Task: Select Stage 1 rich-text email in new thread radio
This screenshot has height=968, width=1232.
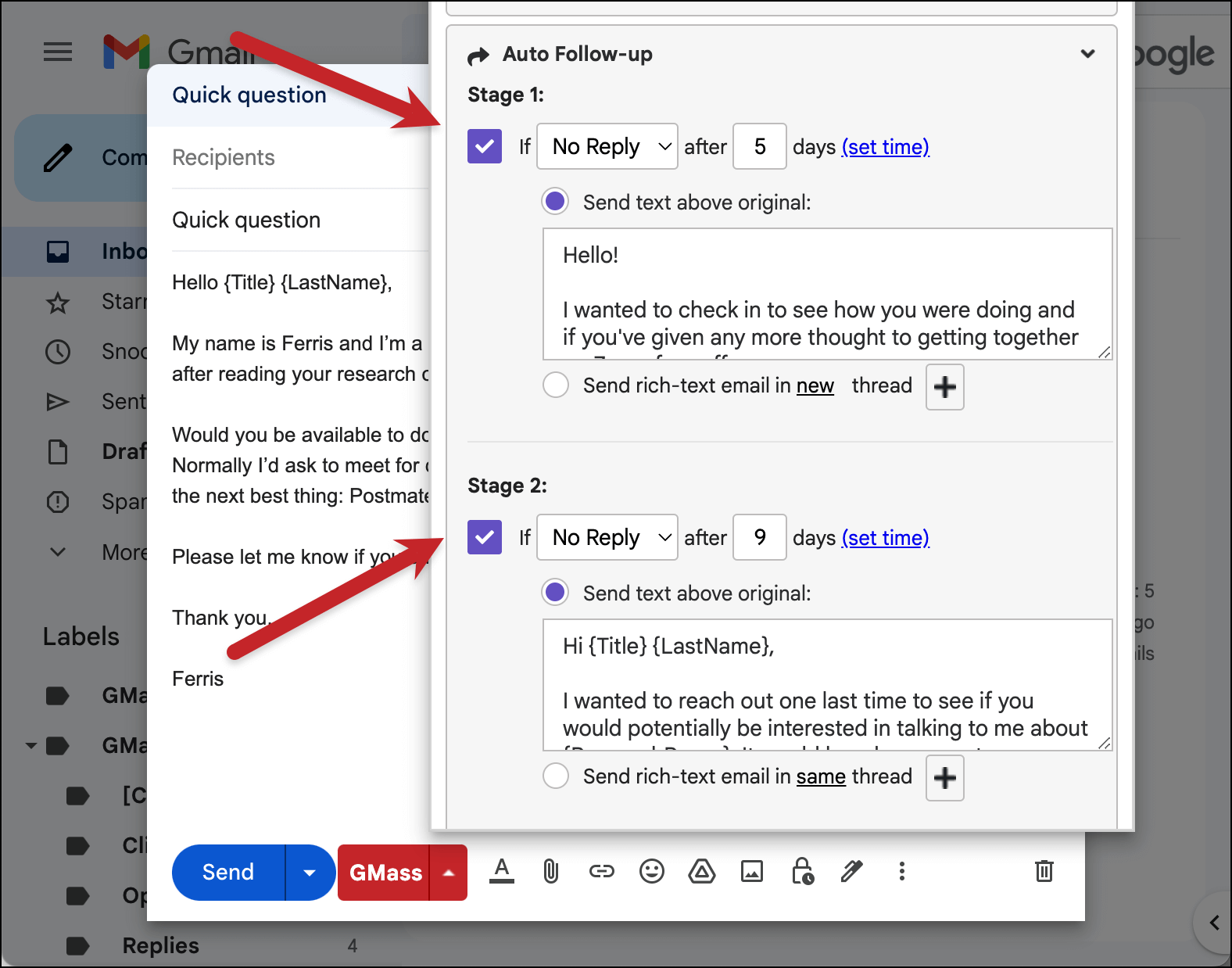Action: 556,385
